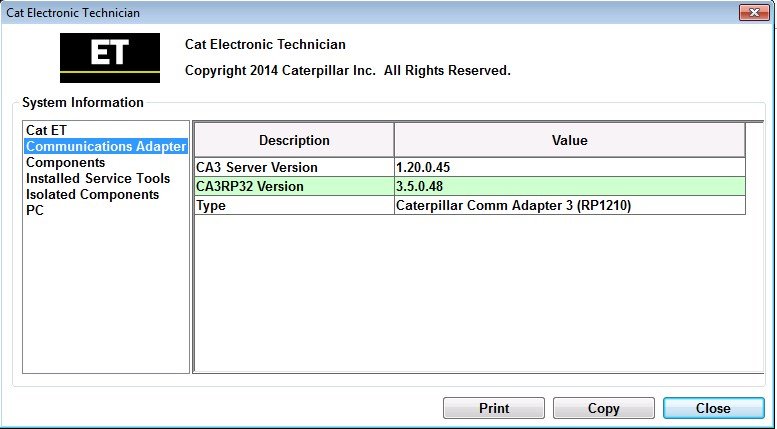This screenshot has height=429, width=777.
Task: Choose Installed Service Tools entry
Action: (x=98, y=178)
